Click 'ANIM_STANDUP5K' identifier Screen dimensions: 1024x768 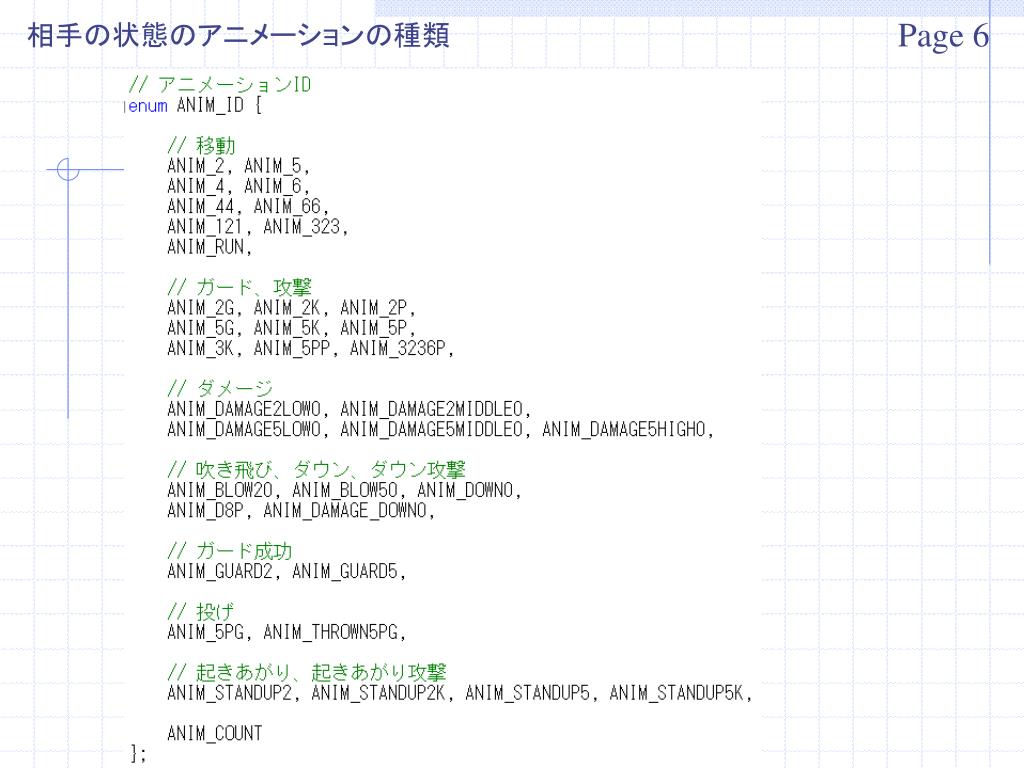(x=677, y=693)
